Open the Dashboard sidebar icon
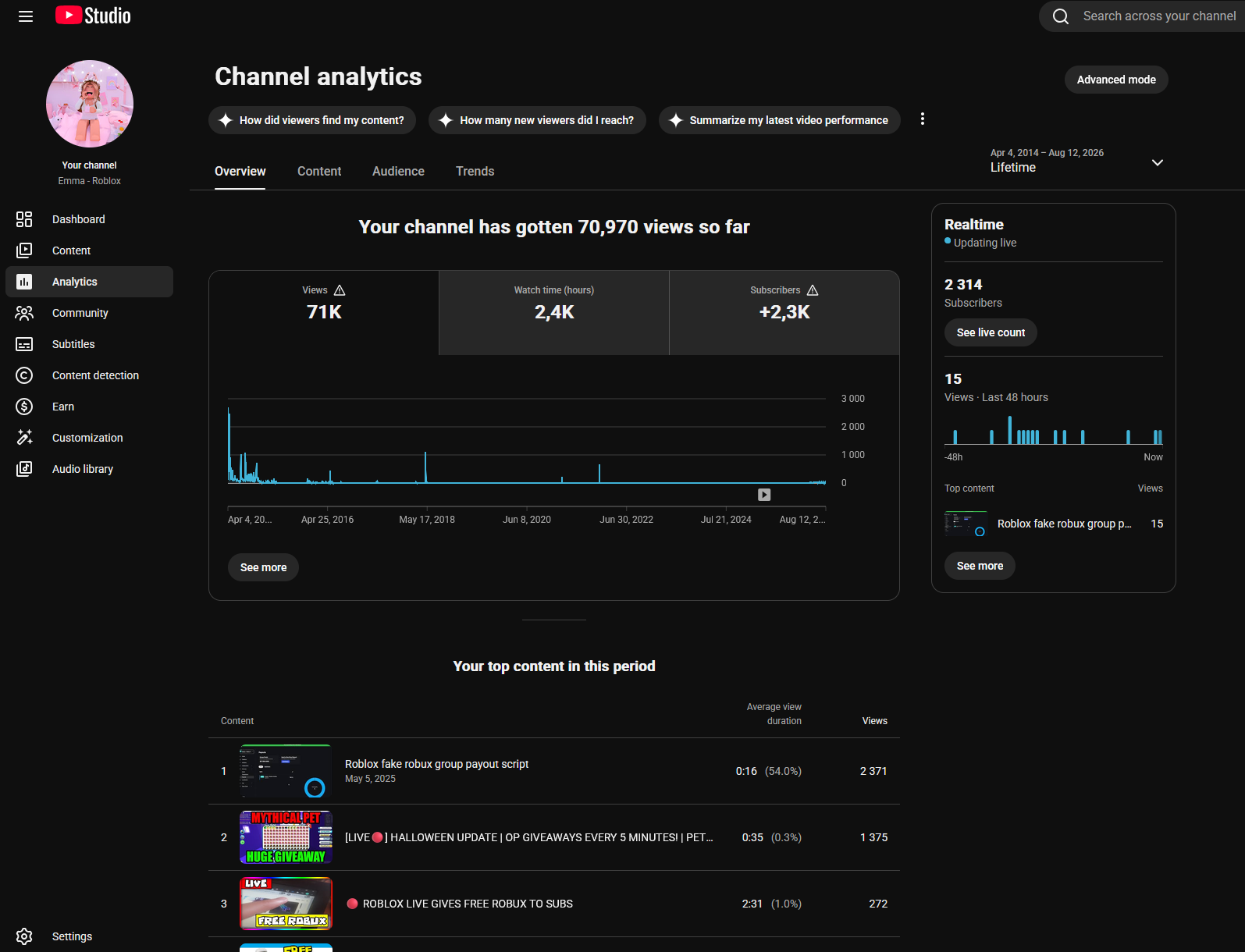The height and width of the screenshot is (952, 1245). point(24,219)
